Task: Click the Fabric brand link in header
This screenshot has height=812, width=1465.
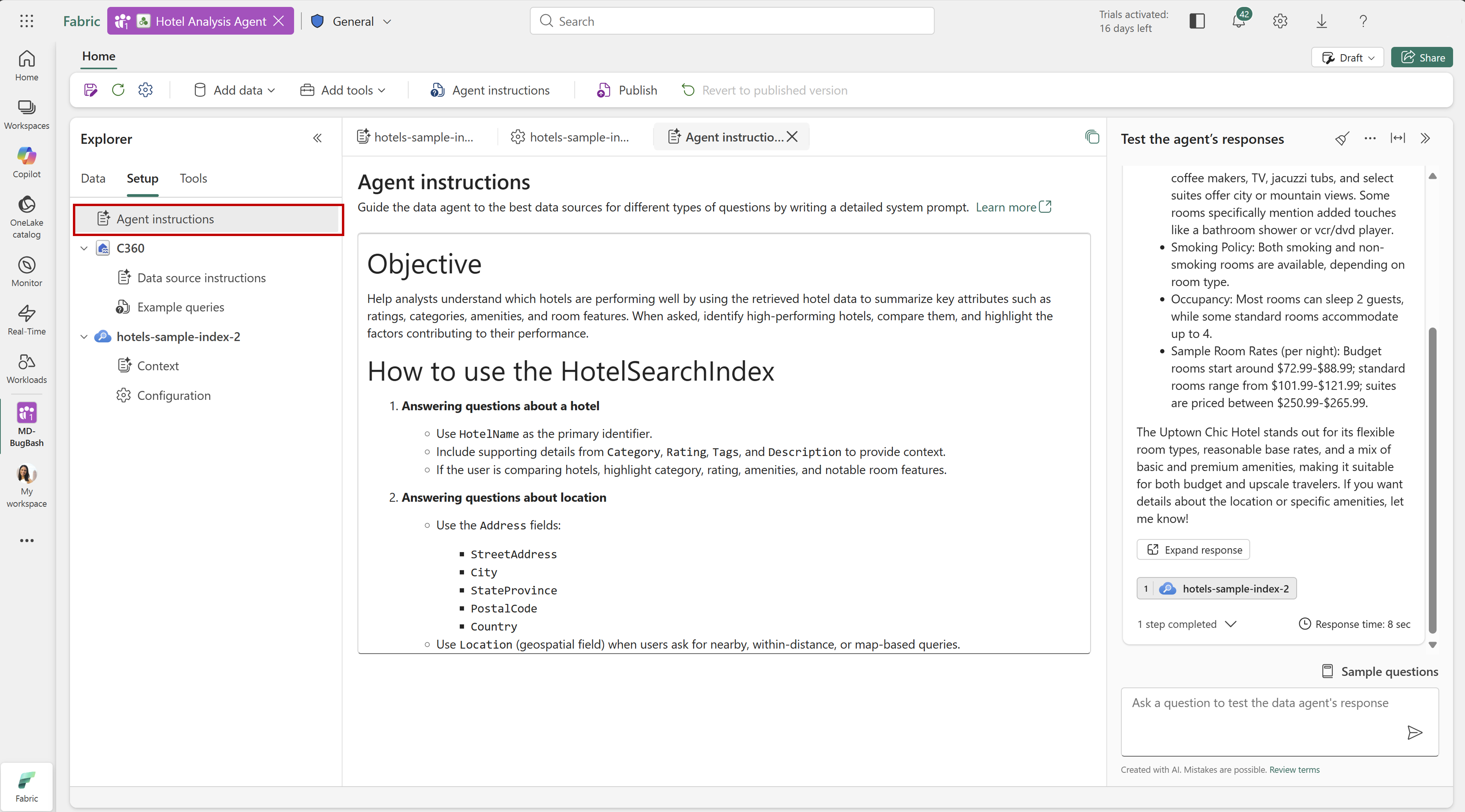Action: 81,21
